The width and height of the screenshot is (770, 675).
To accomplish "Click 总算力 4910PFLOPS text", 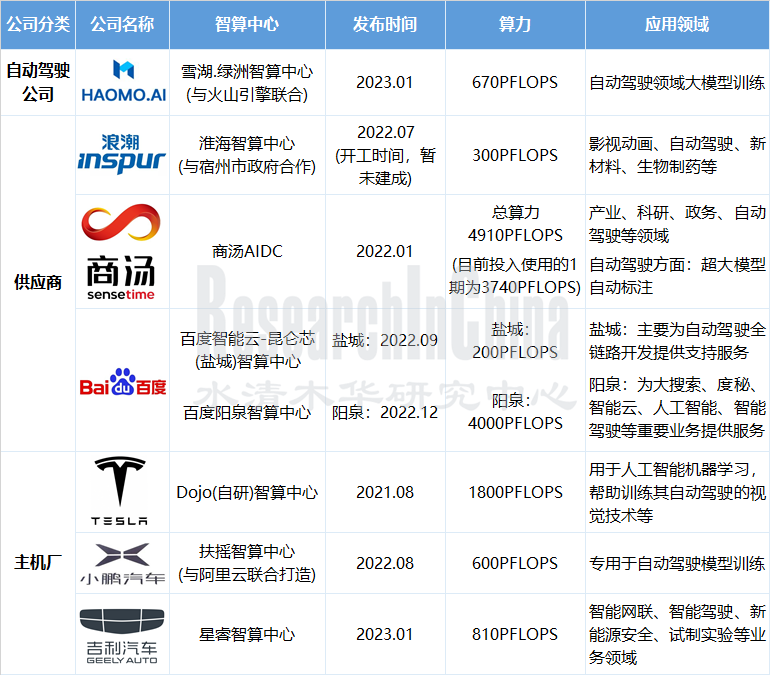I will click(x=515, y=224).
